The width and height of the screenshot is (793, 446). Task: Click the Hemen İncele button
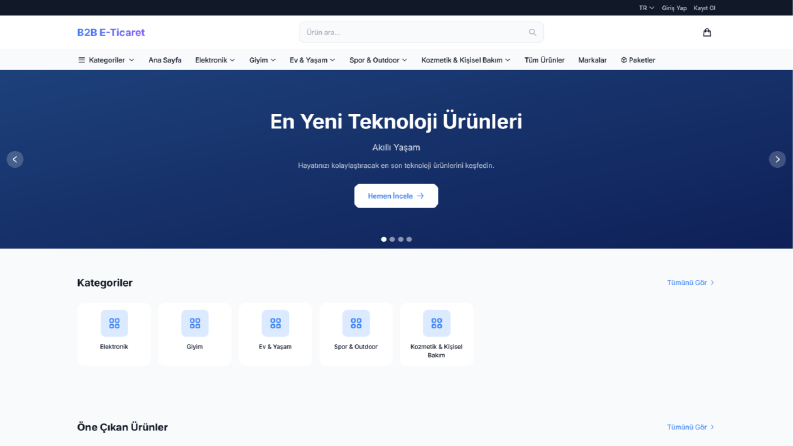pos(396,196)
